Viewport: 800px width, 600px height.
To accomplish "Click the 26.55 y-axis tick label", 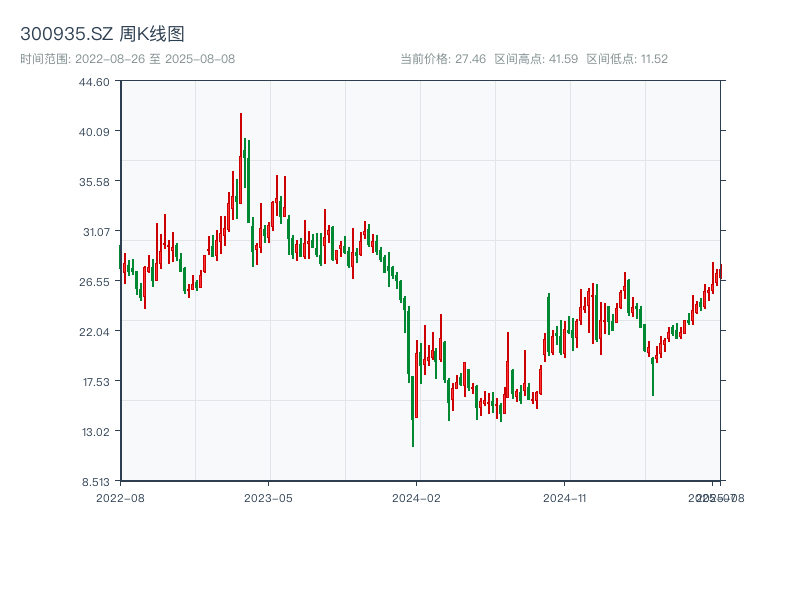I will click(94, 281).
